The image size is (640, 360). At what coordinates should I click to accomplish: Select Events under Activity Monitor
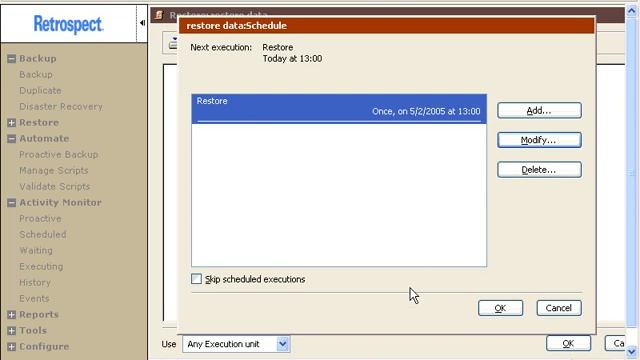(x=34, y=299)
